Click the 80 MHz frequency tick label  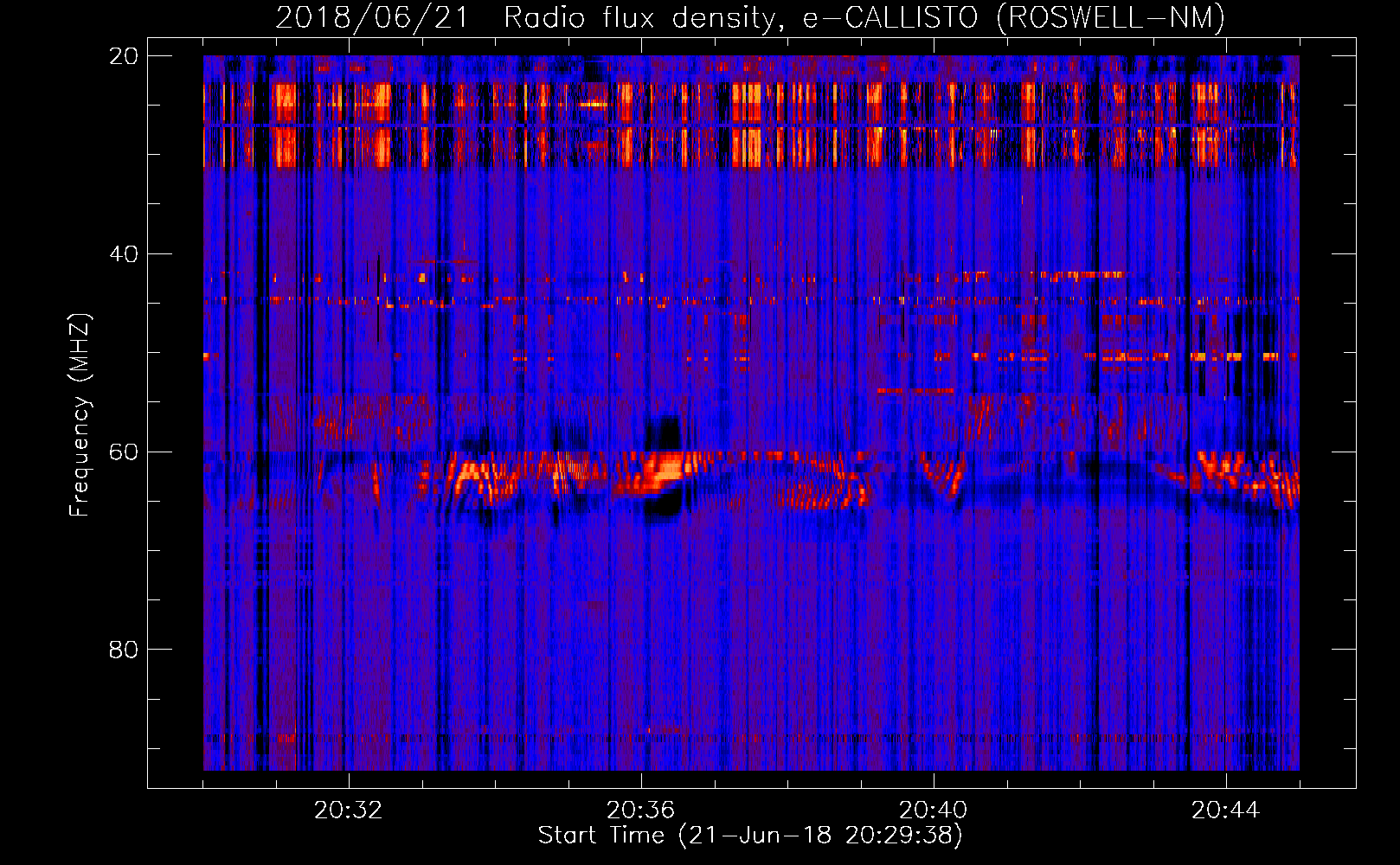click(123, 650)
